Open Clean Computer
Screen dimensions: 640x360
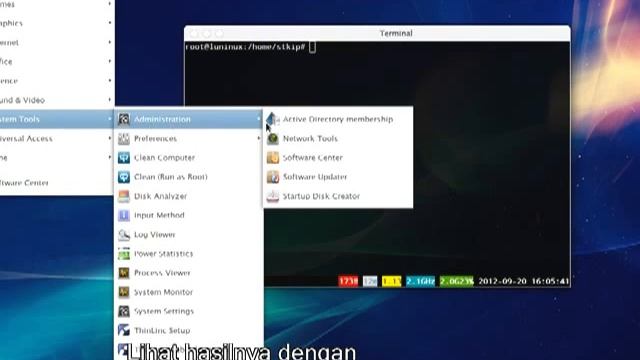click(189, 158)
